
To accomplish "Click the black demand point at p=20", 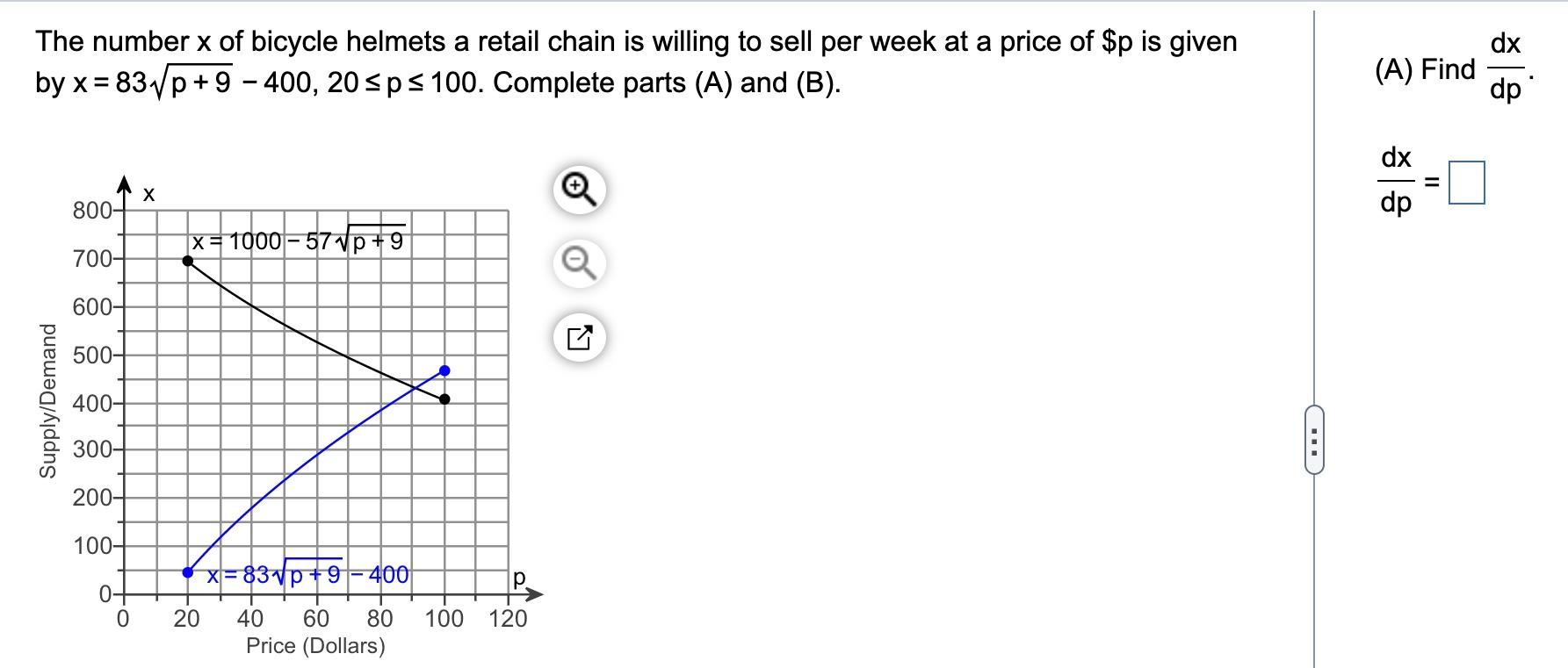I will [187, 261].
